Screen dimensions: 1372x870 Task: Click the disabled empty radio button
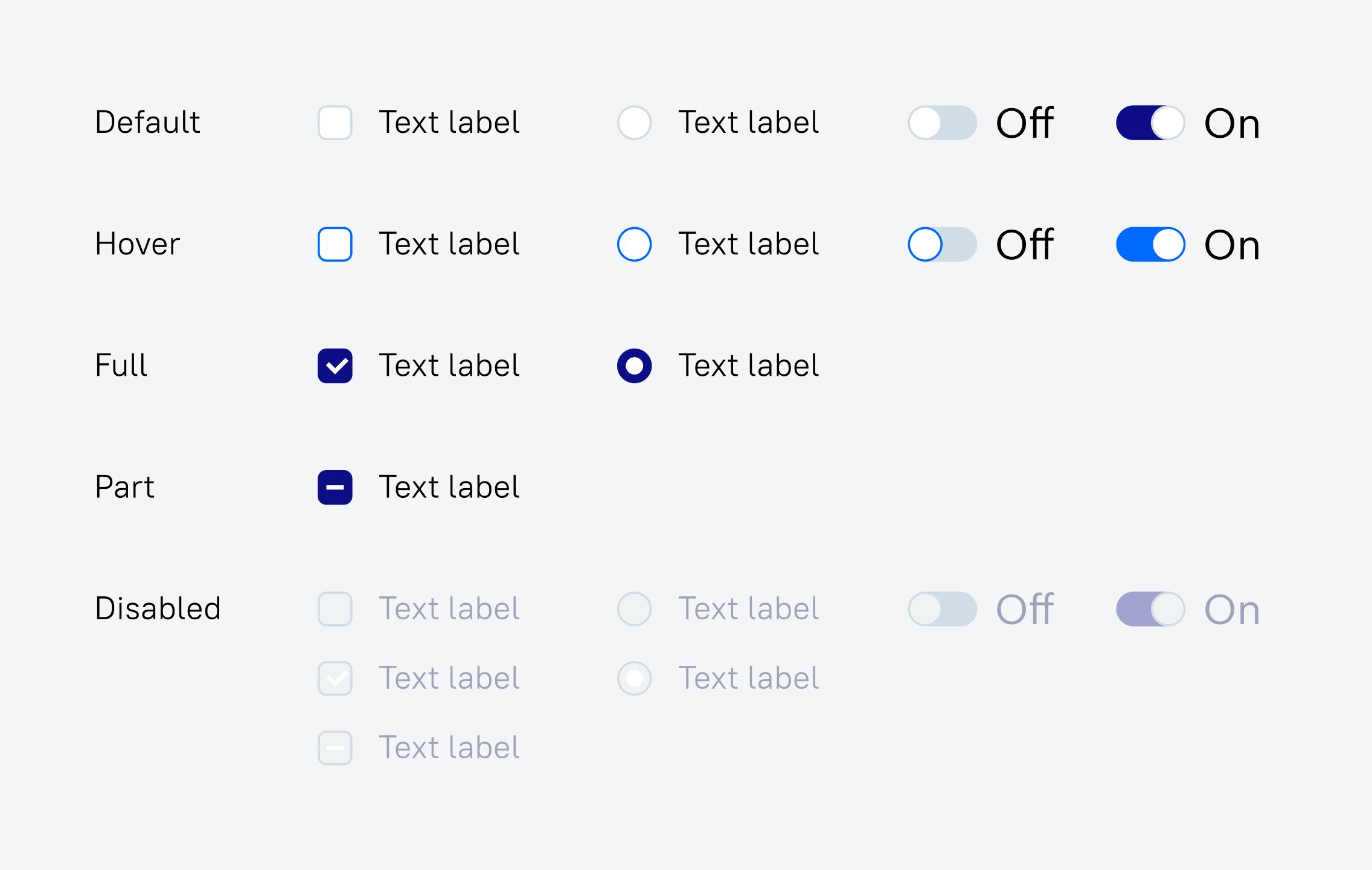point(634,608)
